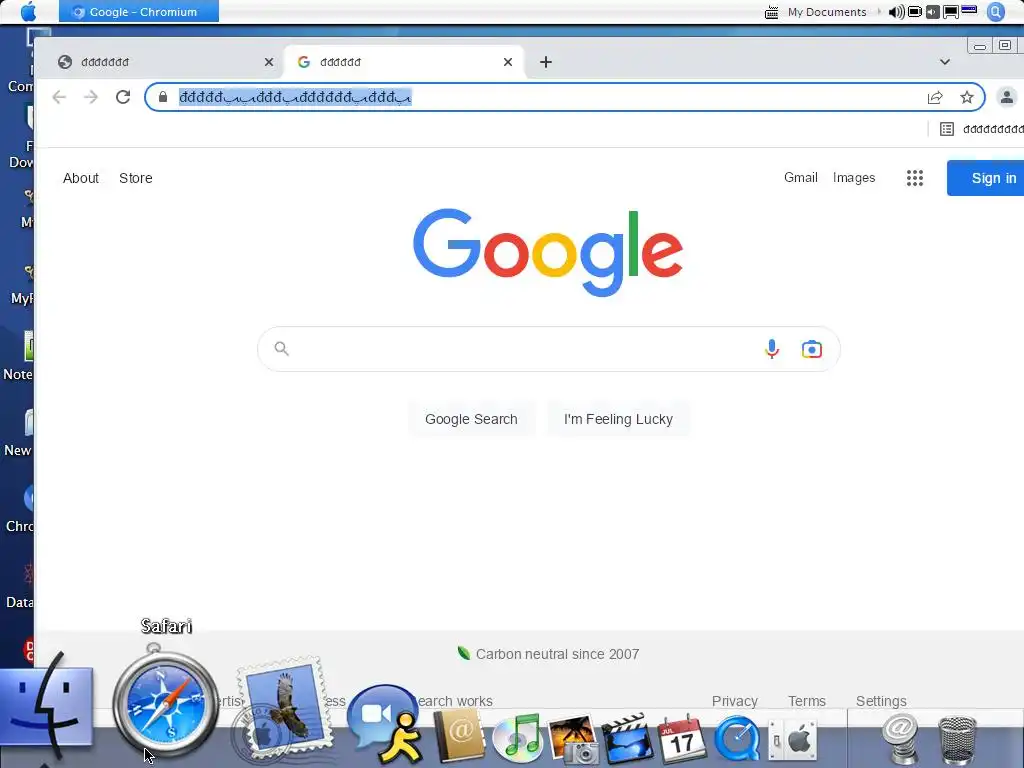Open the Terms footer link
This screenshot has height=768, width=1024.
(x=807, y=701)
